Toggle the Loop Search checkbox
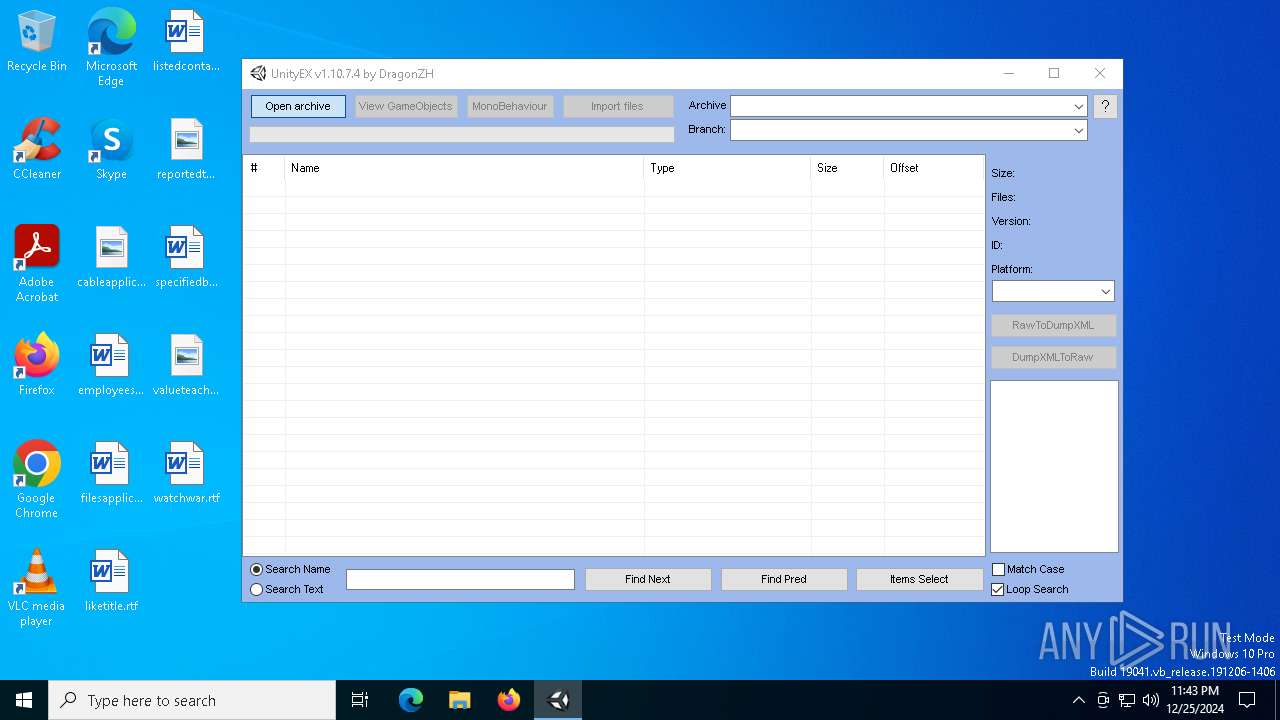 pyautogui.click(x=998, y=589)
